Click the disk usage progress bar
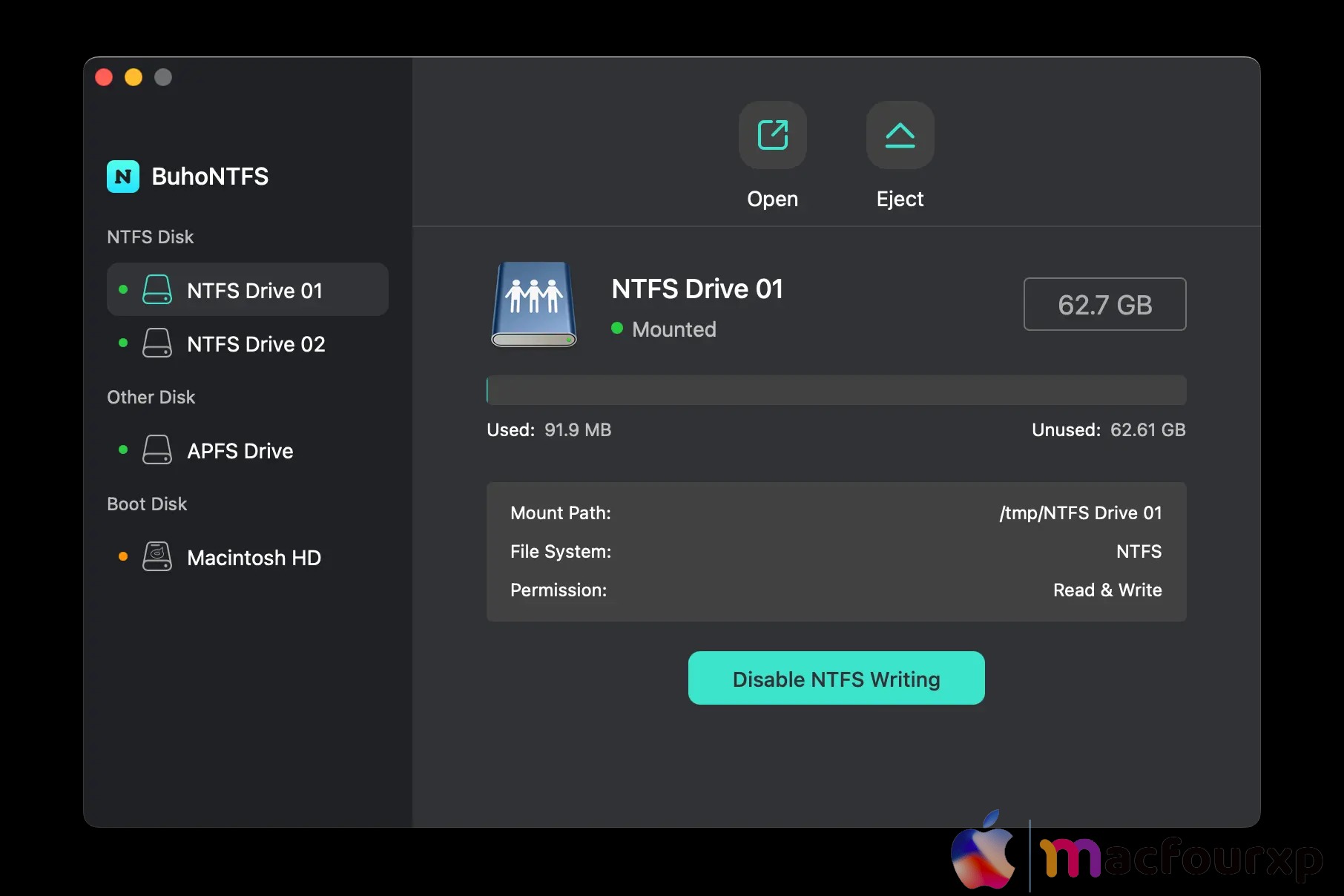 coord(836,390)
